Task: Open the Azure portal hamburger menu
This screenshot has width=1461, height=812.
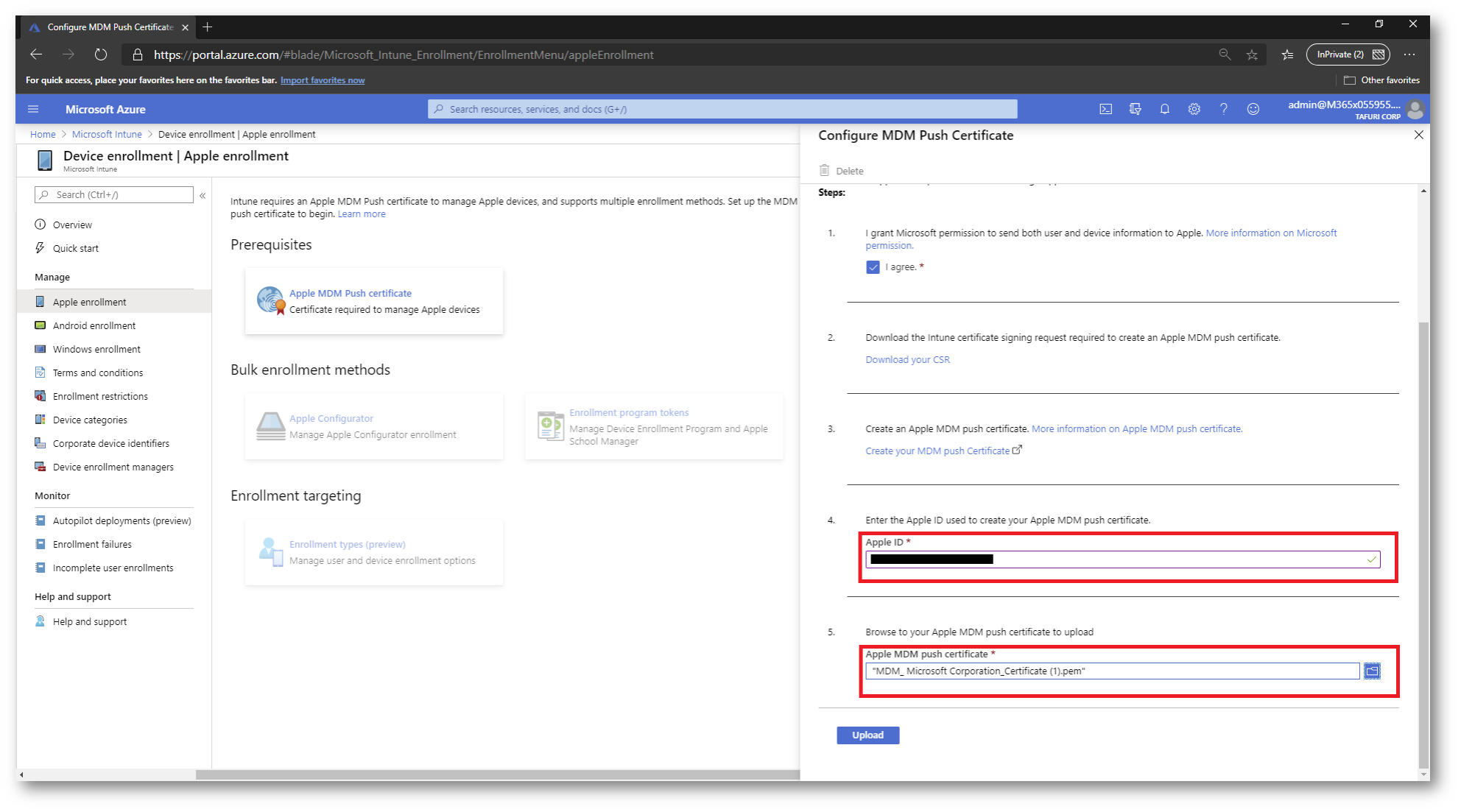Action: [x=33, y=109]
